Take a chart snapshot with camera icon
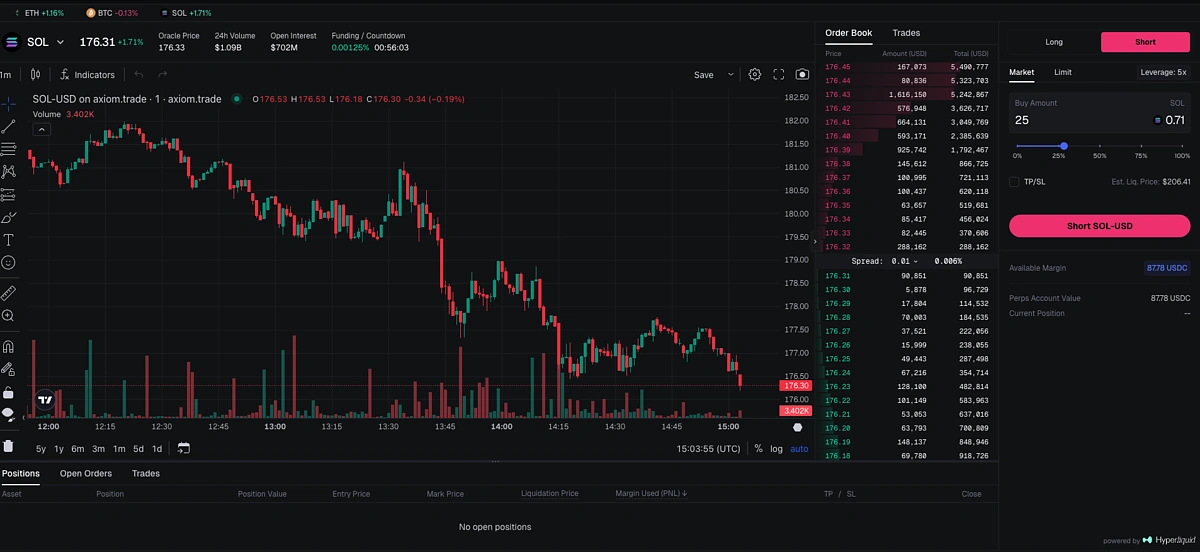Image resolution: width=1200 pixels, height=552 pixels. [x=802, y=74]
